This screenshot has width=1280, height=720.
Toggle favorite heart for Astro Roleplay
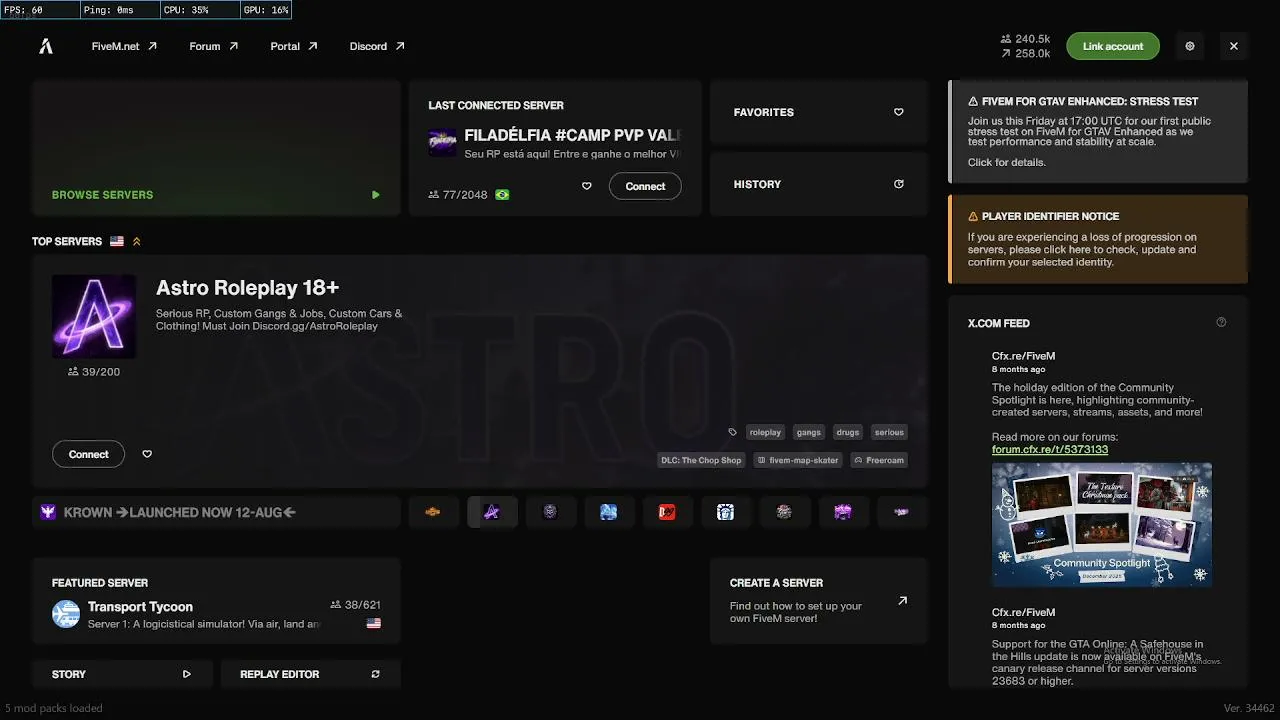tap(147, 454)
